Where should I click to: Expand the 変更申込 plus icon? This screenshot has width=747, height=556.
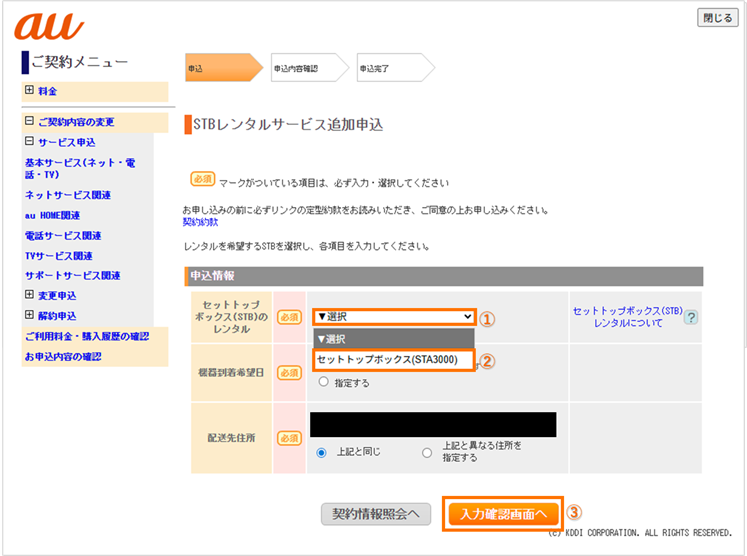pos(30,295)
